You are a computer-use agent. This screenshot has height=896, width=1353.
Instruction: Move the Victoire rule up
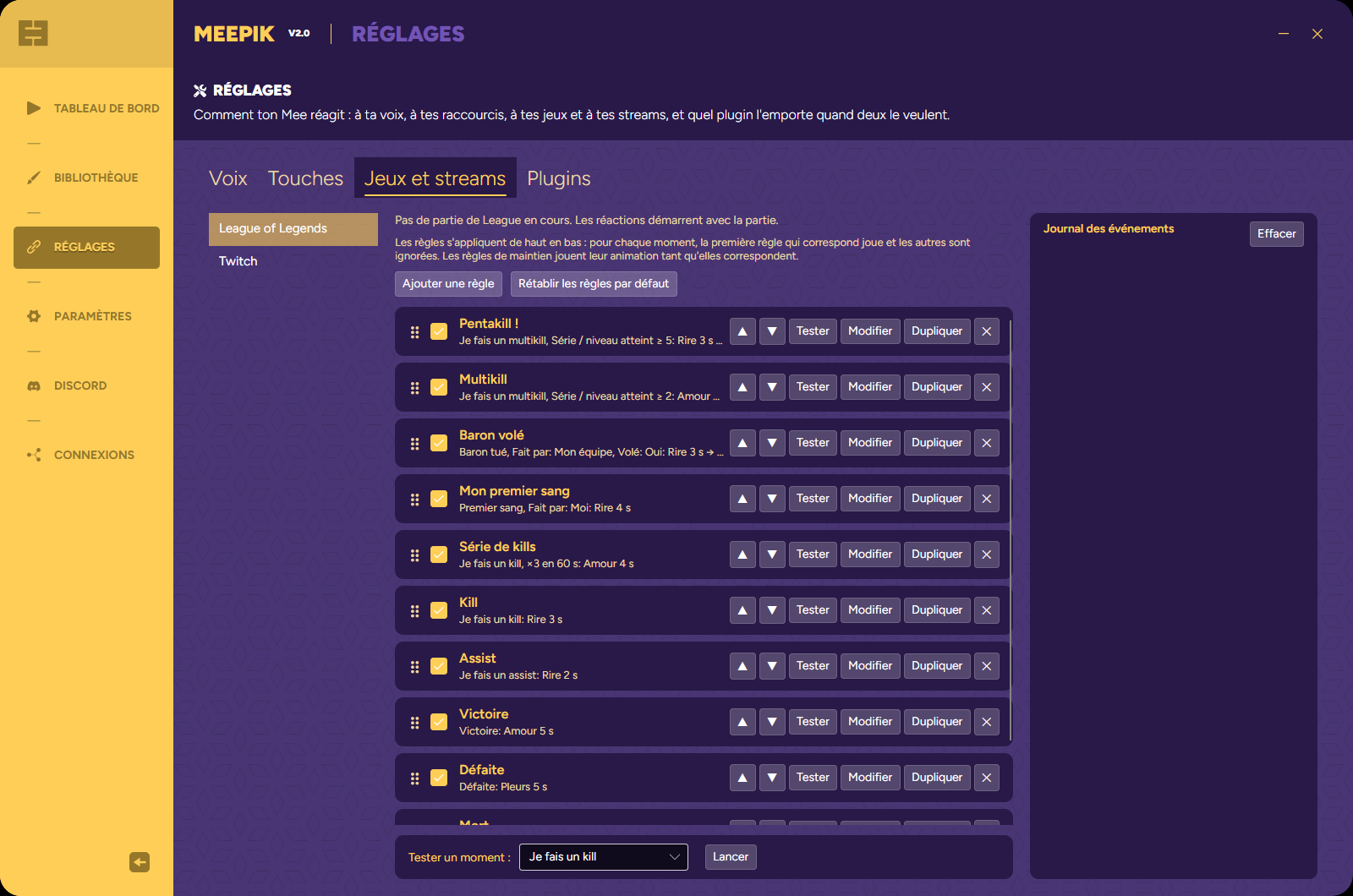(742, 722)
